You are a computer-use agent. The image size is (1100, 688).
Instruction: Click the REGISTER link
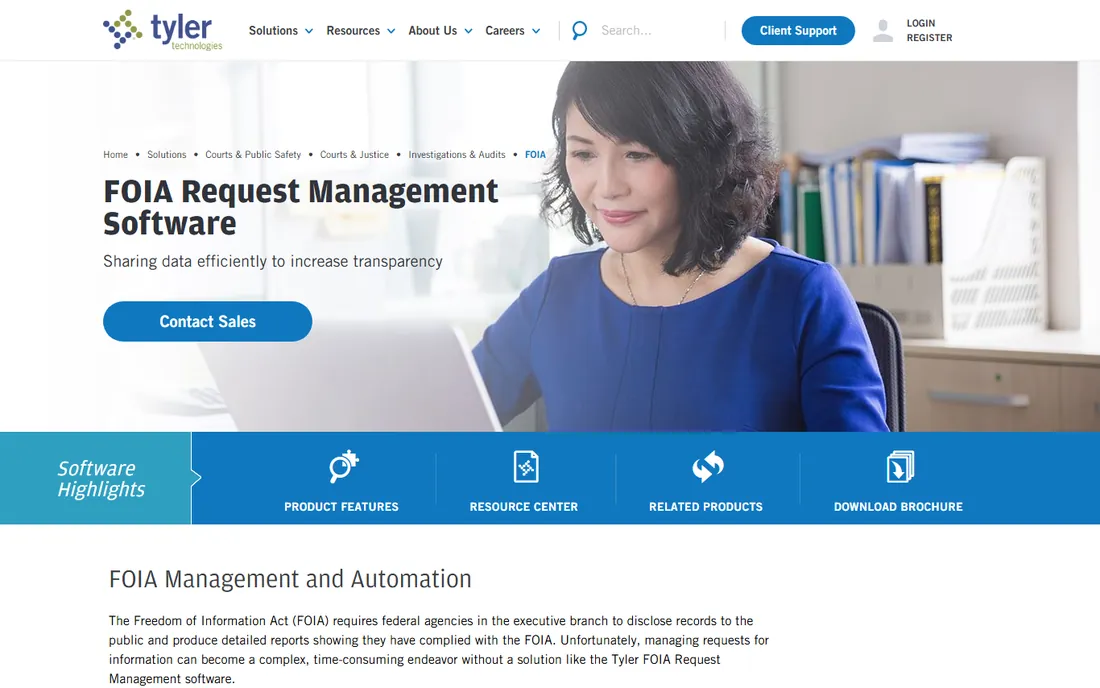click(929, 38)
